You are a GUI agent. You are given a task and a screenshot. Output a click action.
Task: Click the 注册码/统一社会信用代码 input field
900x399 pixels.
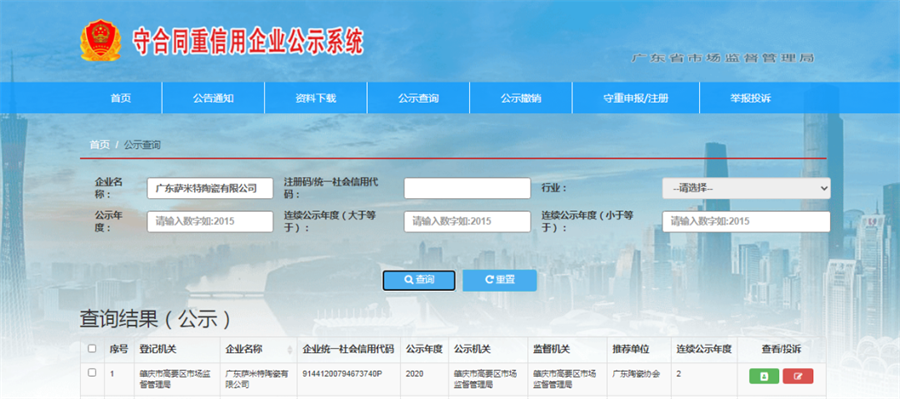(467, 188)
